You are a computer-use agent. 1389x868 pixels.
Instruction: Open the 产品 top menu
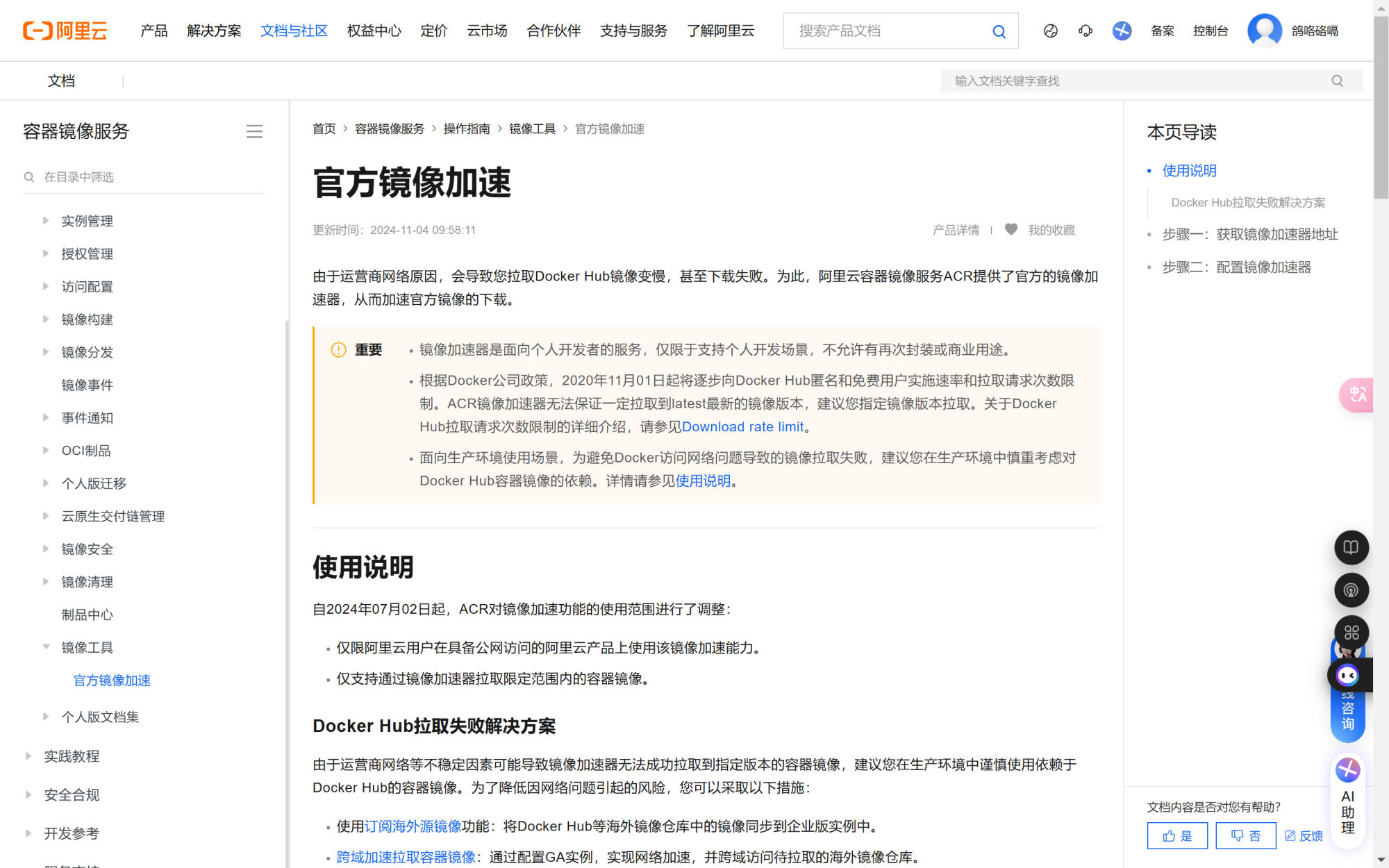tap(153, 31)
